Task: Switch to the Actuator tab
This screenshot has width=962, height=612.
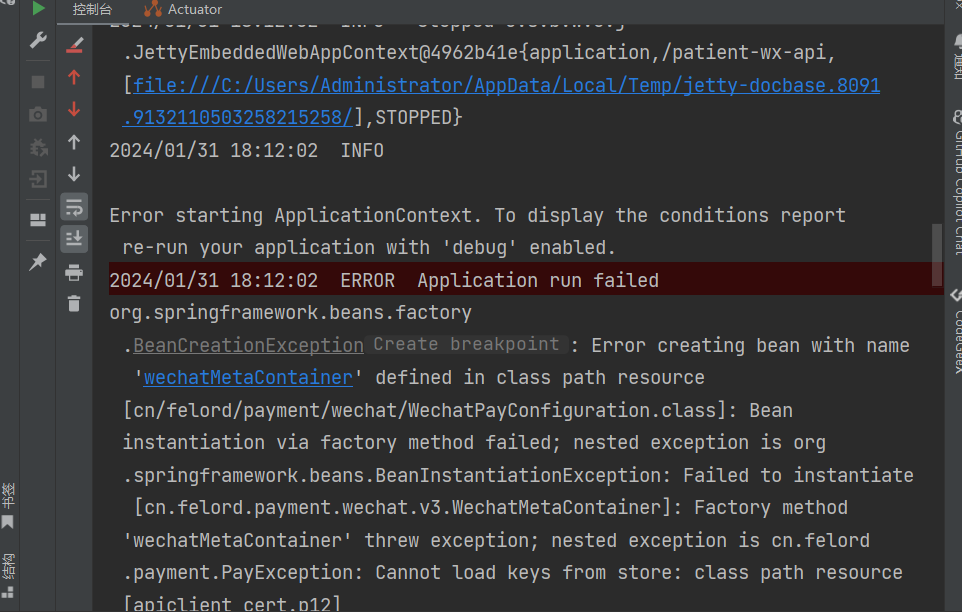Action: coord(183,9)
